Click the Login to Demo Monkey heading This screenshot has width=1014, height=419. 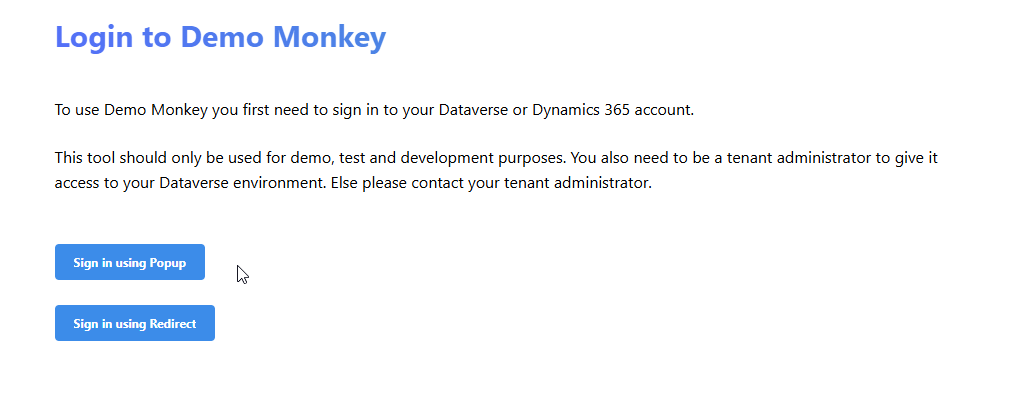220,37
